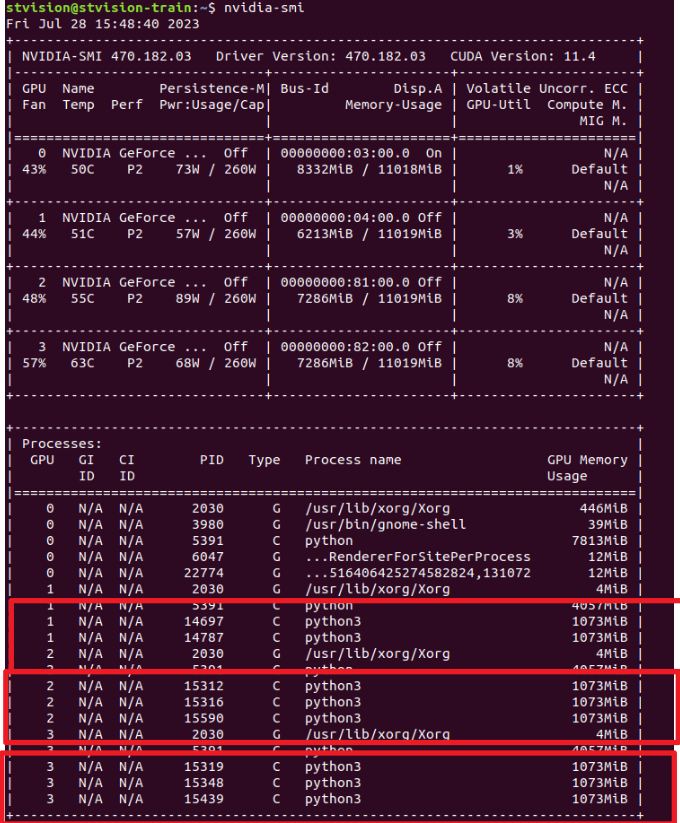Viewport: 680px width, 823px height.
Task: Click the 7813MiB memory usage value
Action: pos(599,541)
